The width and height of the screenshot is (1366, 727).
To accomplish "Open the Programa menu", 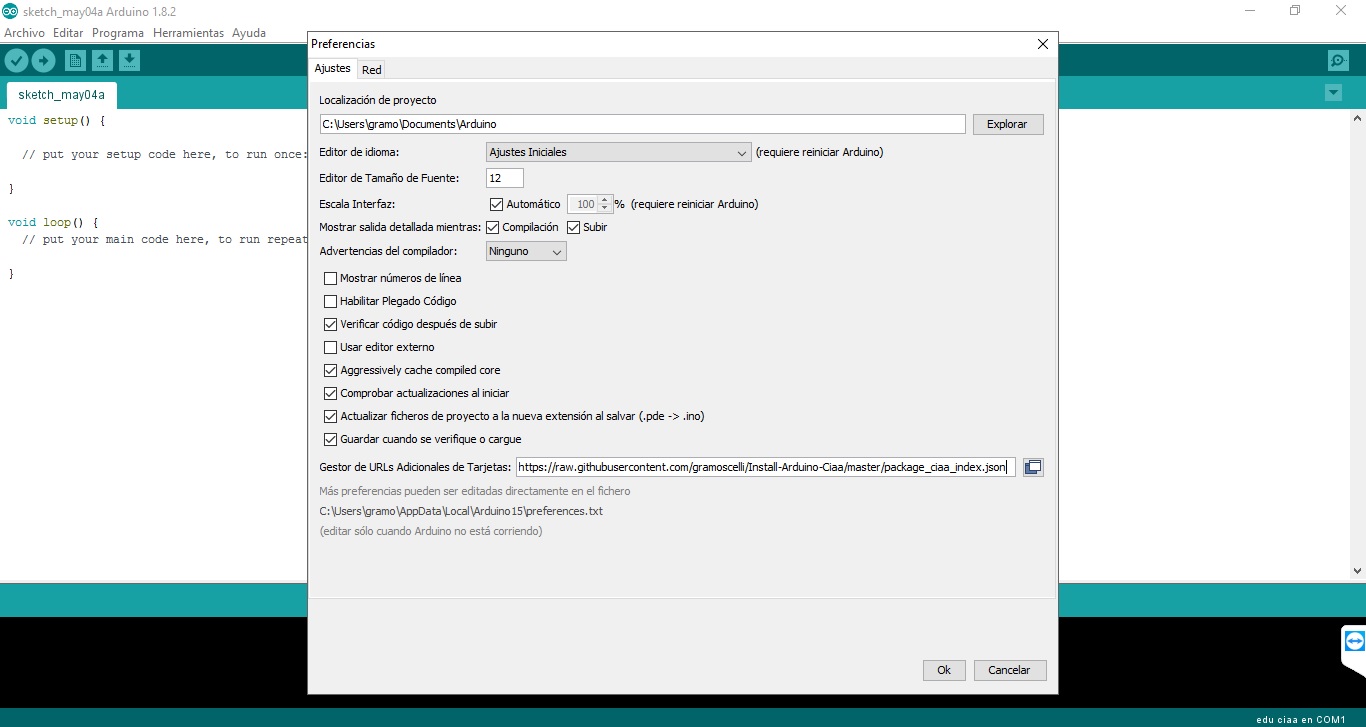I will [x=118, y=33].
